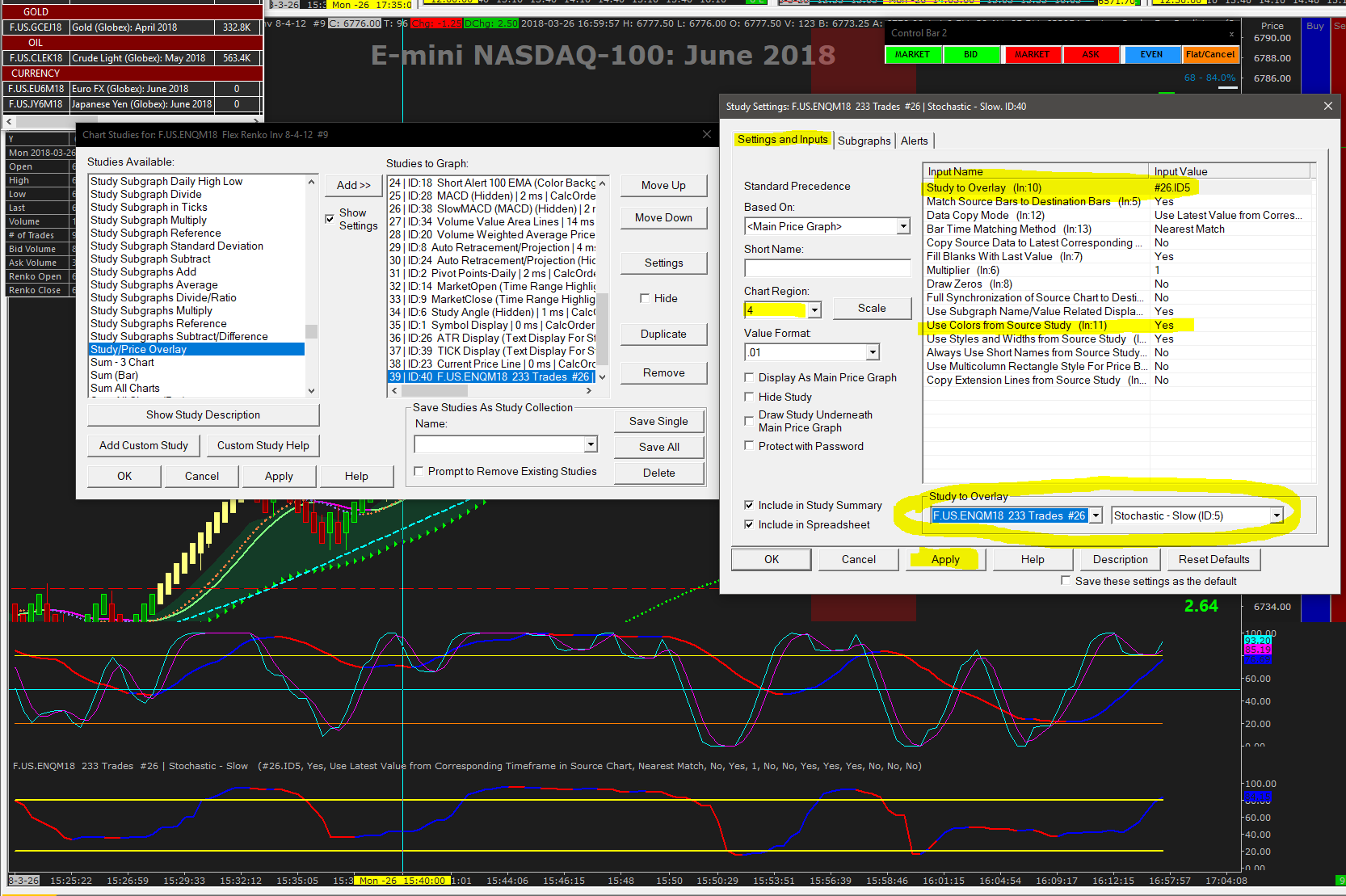Close the Chart Studies dialog window
The height and width of the screenshot is (896, 1346).
coord(707,135)
